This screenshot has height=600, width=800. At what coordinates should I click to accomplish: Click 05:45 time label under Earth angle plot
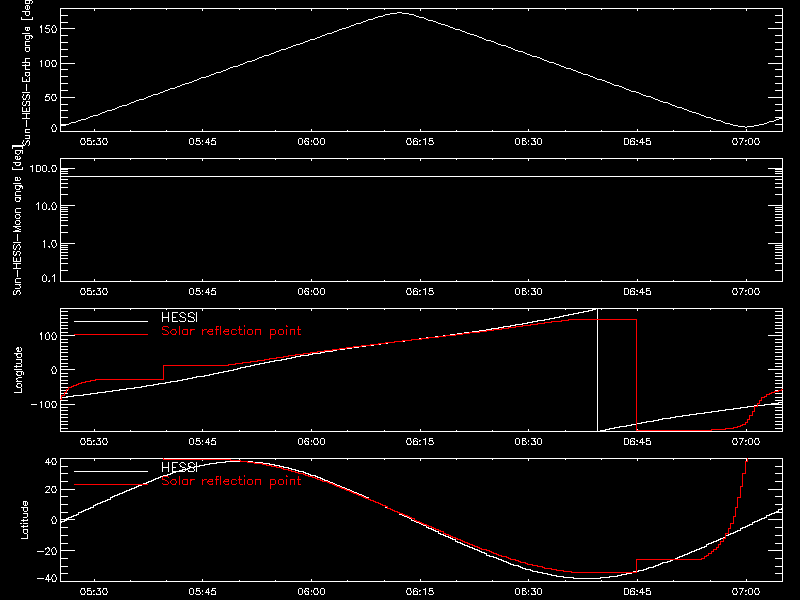203,142
